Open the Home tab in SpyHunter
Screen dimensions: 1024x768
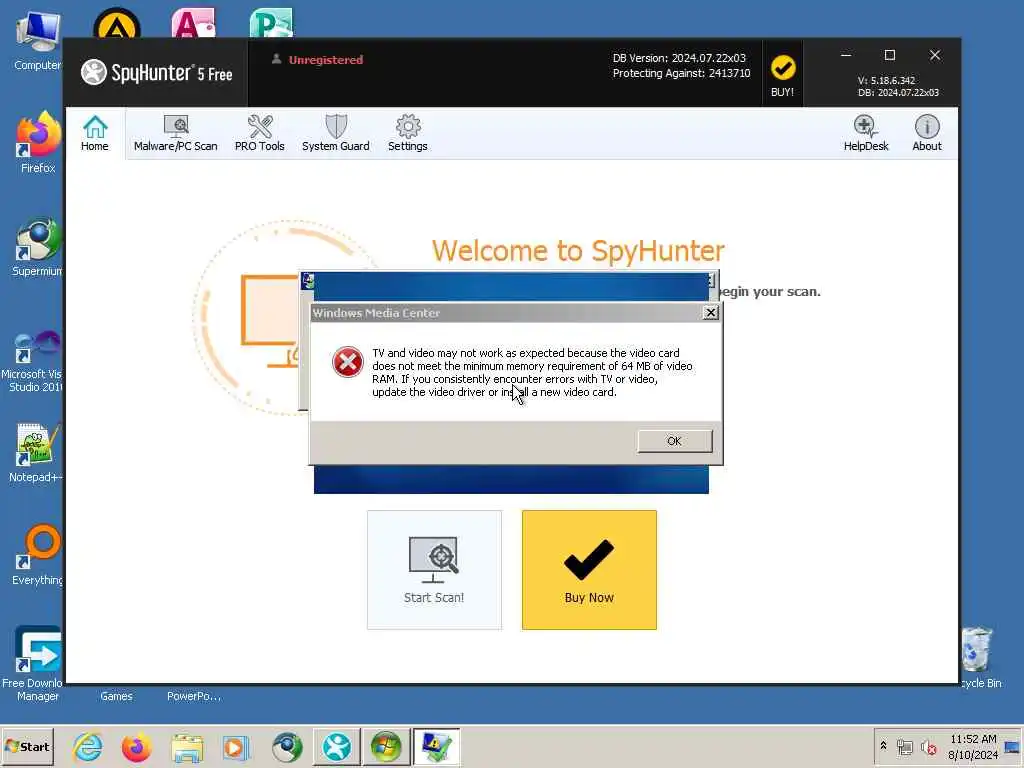pos(95,133)
